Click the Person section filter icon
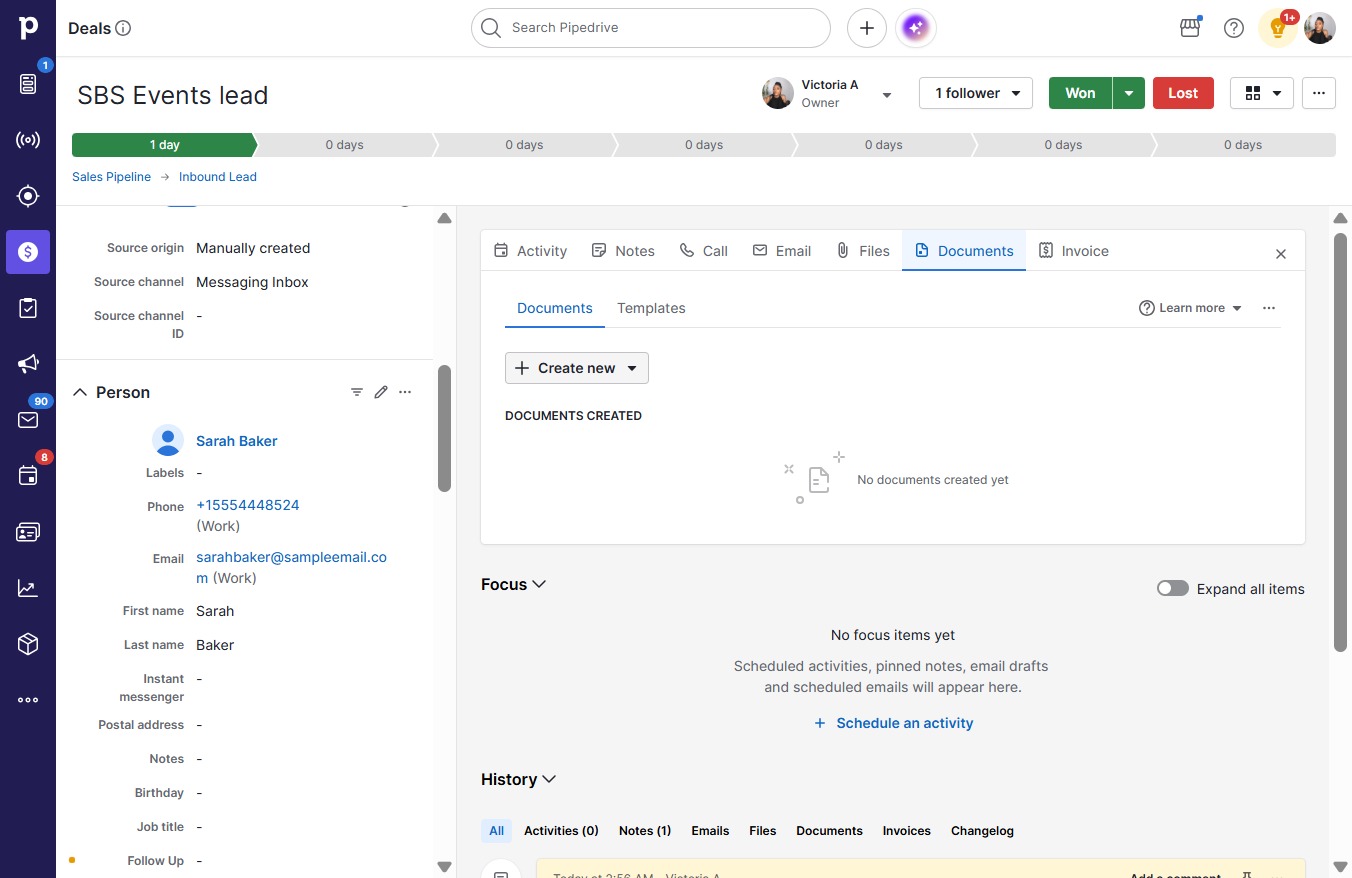 357,392
